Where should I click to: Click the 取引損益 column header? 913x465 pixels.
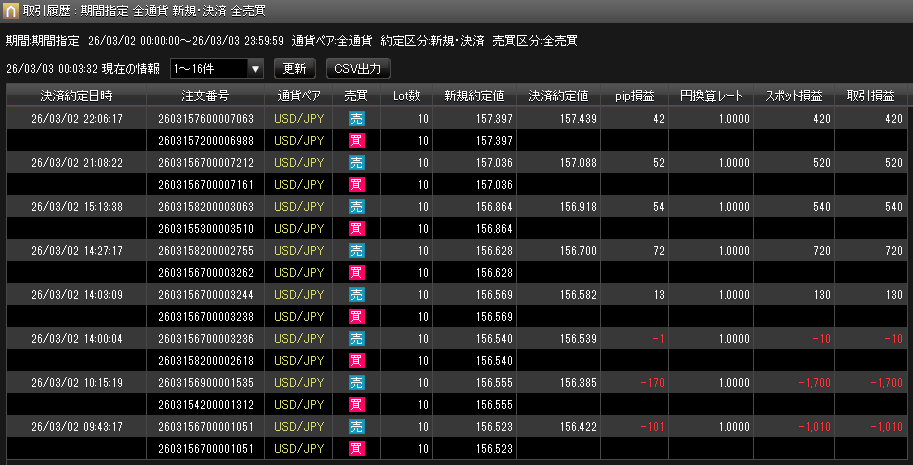pyautogui.click(x=870, y=96)
